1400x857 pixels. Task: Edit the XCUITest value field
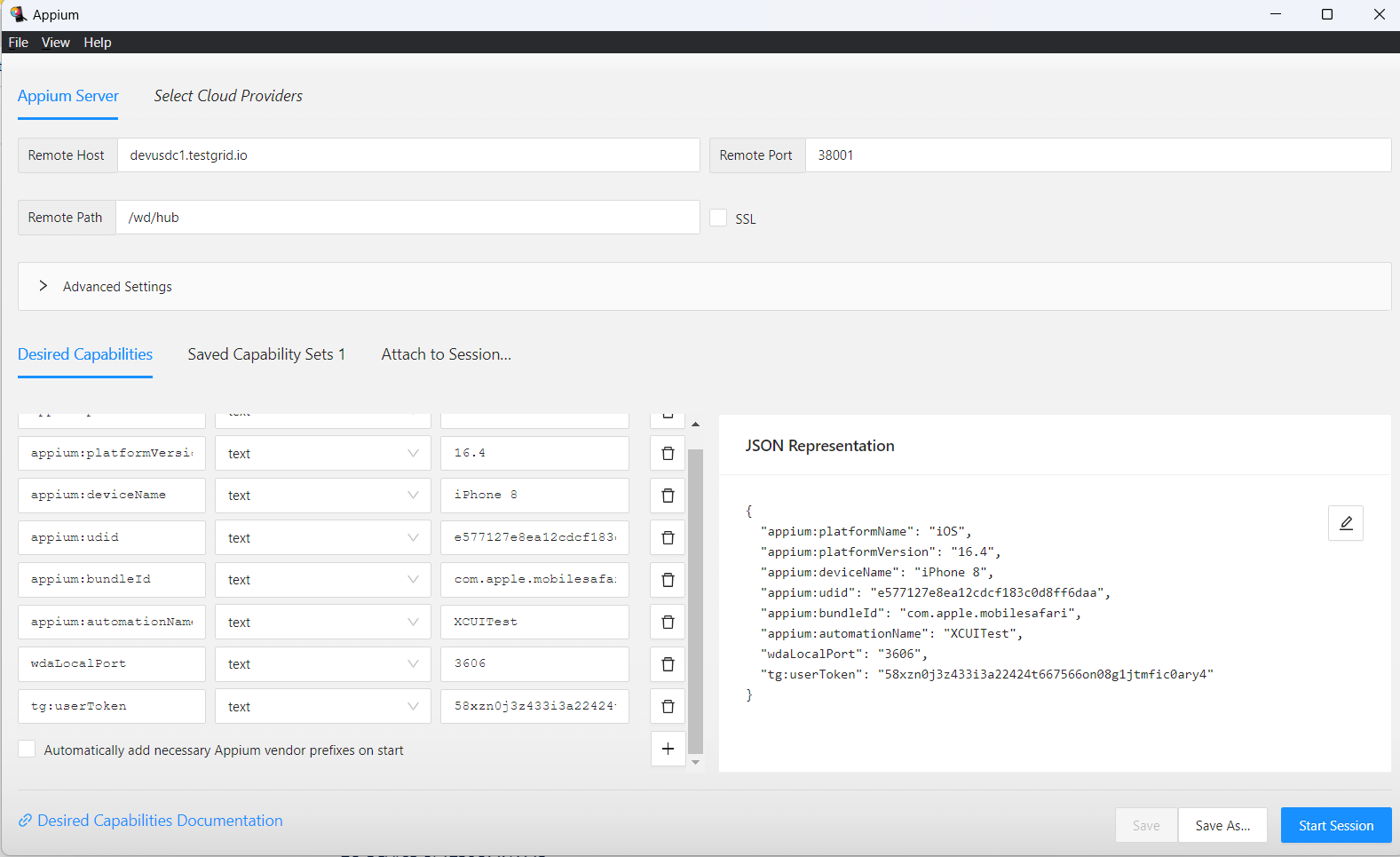[534, 622]
